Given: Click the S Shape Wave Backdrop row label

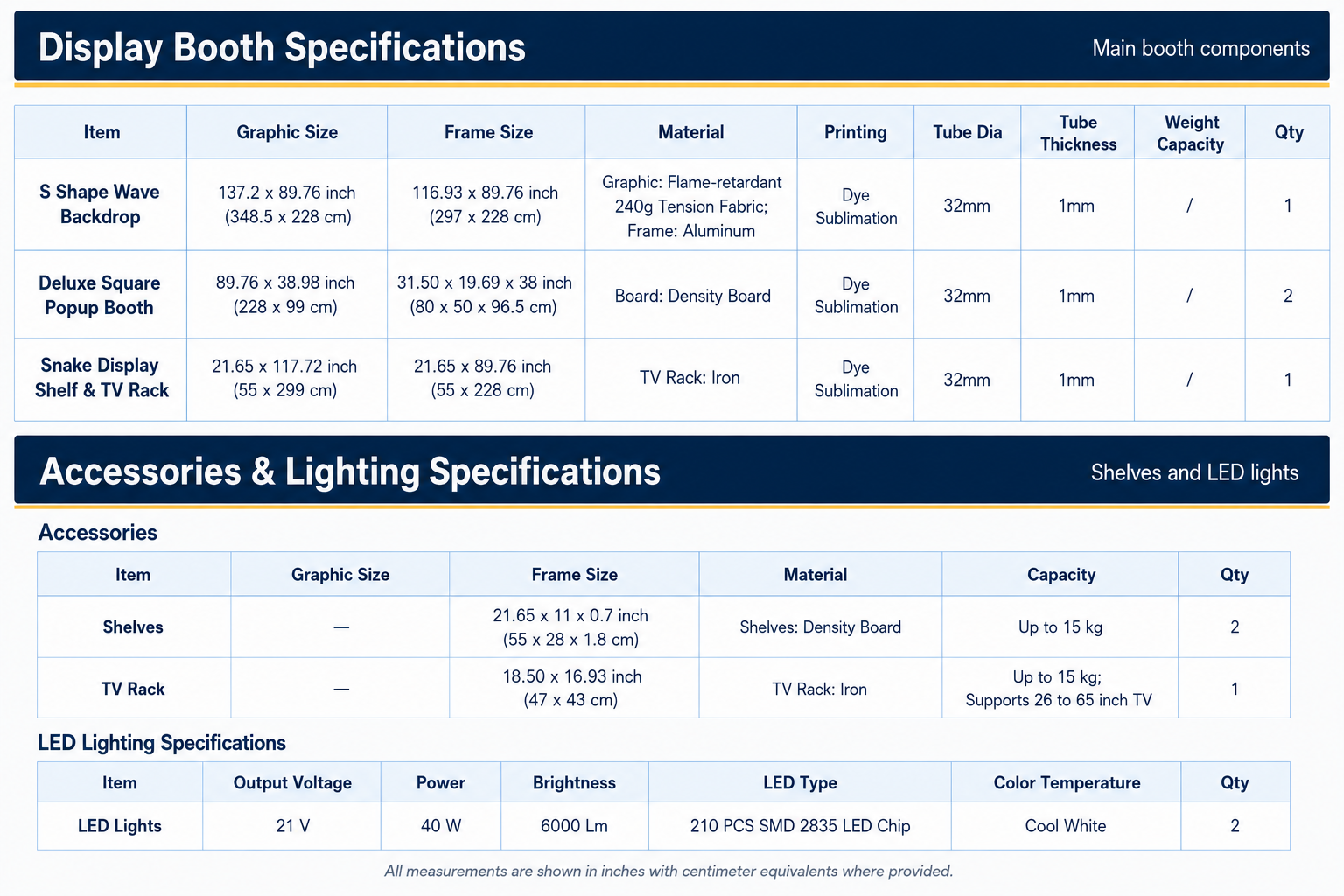Looking at the screenshot, I should (100, 204).
